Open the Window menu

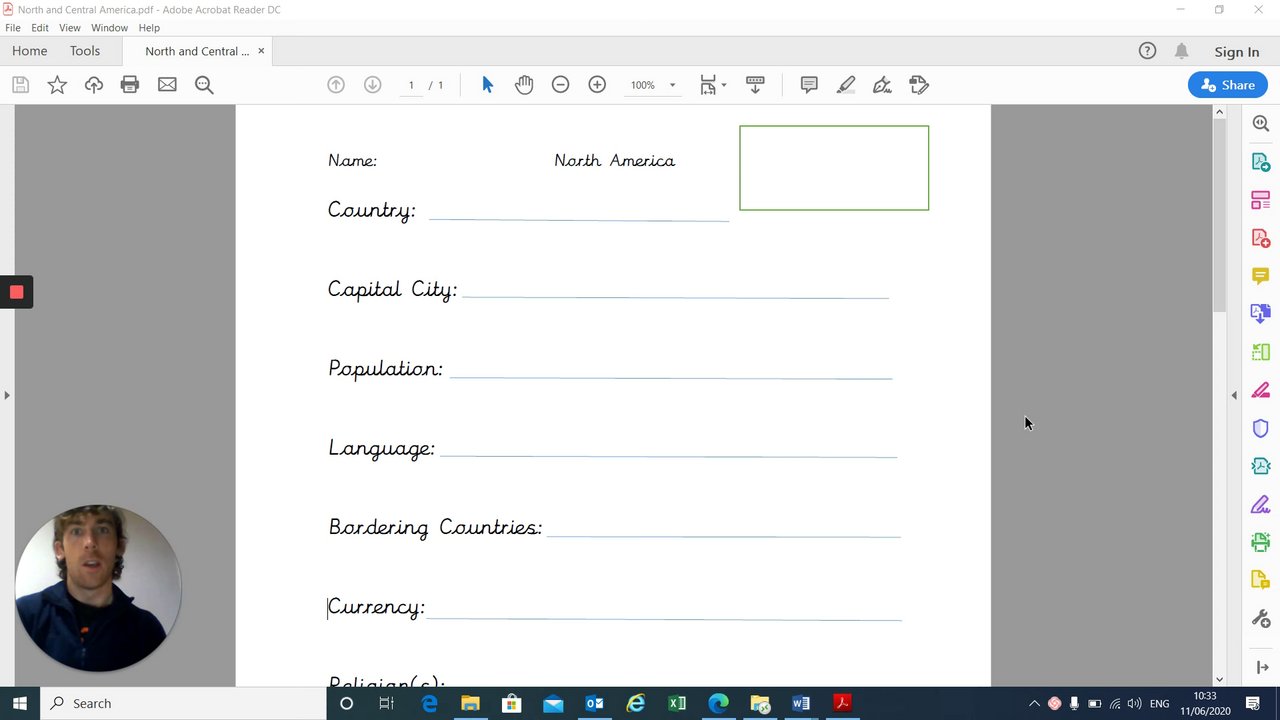click(x=109, y=28)
